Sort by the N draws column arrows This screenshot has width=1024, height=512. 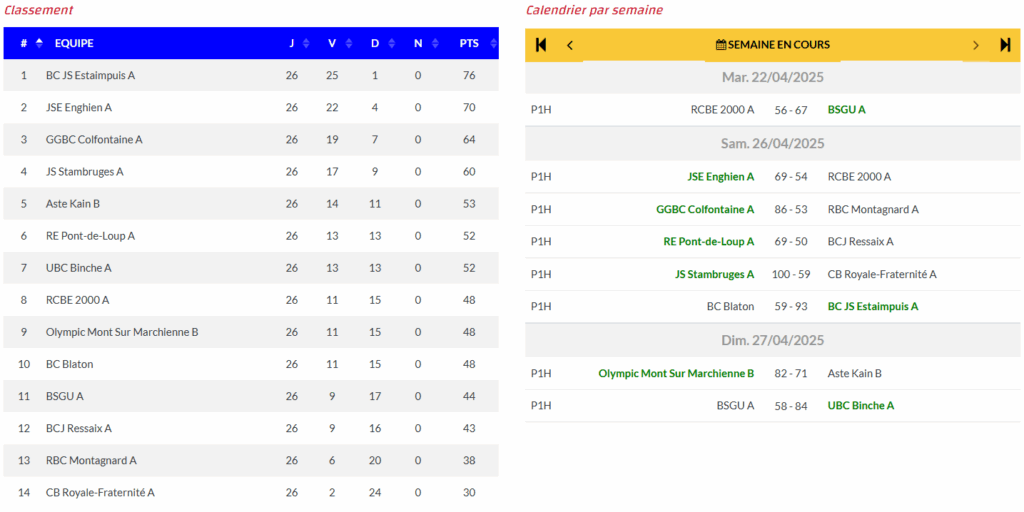(x=435, y=43)
